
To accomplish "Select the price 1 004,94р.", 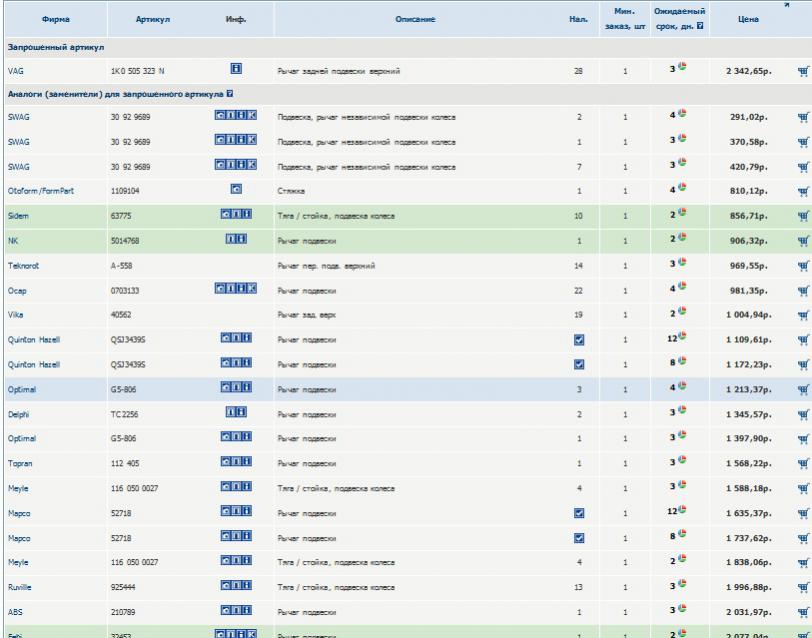I will point(748,315).
